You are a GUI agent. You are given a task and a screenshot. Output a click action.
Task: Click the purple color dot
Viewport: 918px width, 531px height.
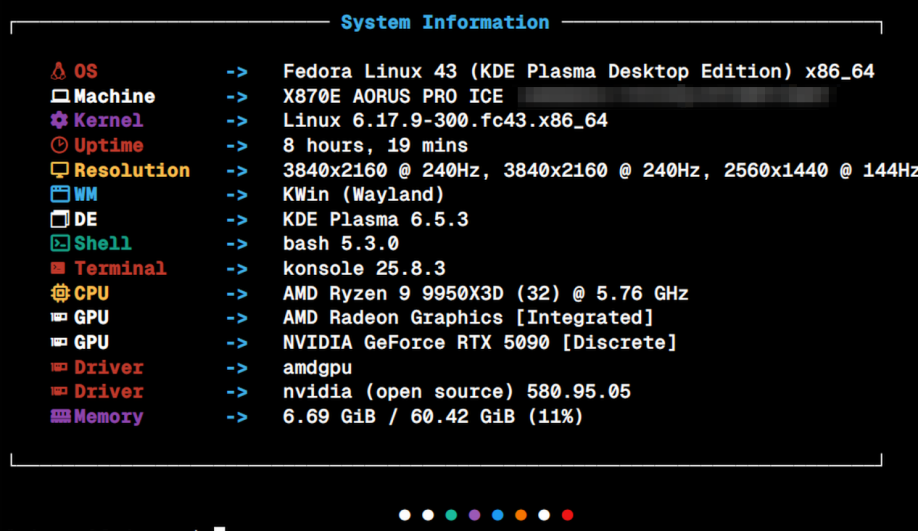pos(474,515)
